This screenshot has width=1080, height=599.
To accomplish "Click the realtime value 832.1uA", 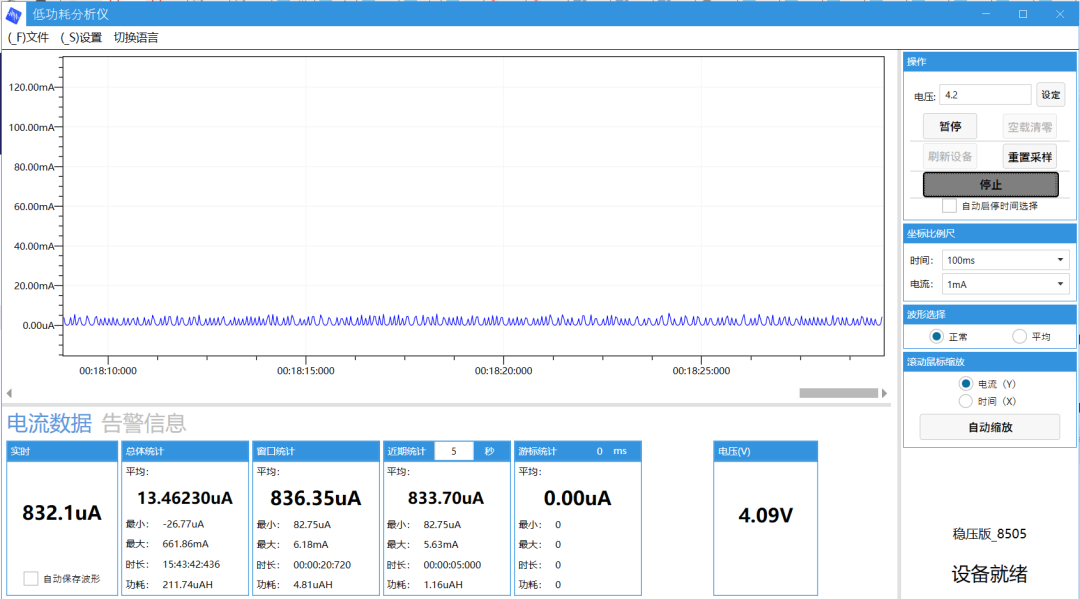I will [62, 513].
